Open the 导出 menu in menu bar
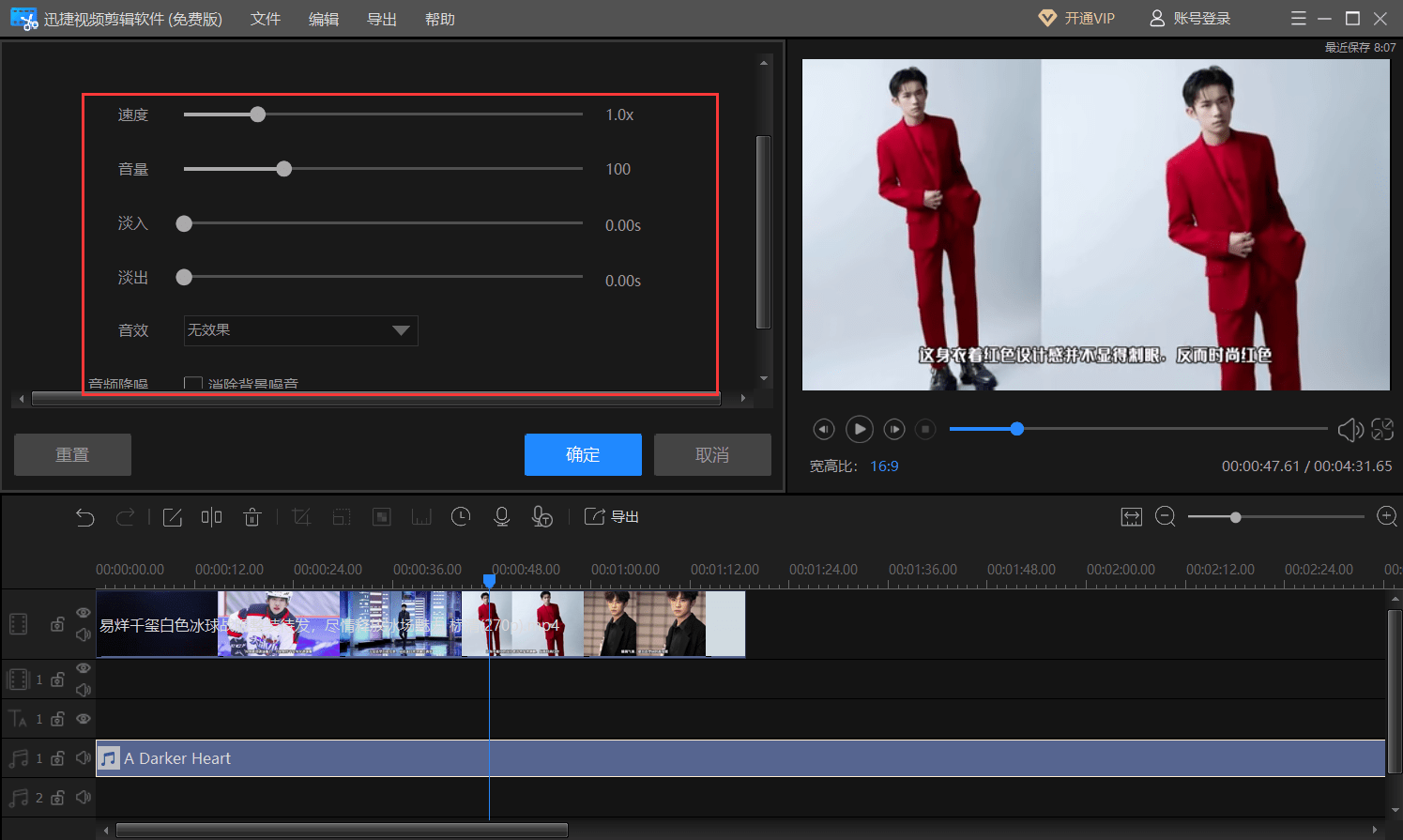The width and height of the screenshot is (1403, 840). click(x=382, y=19)
